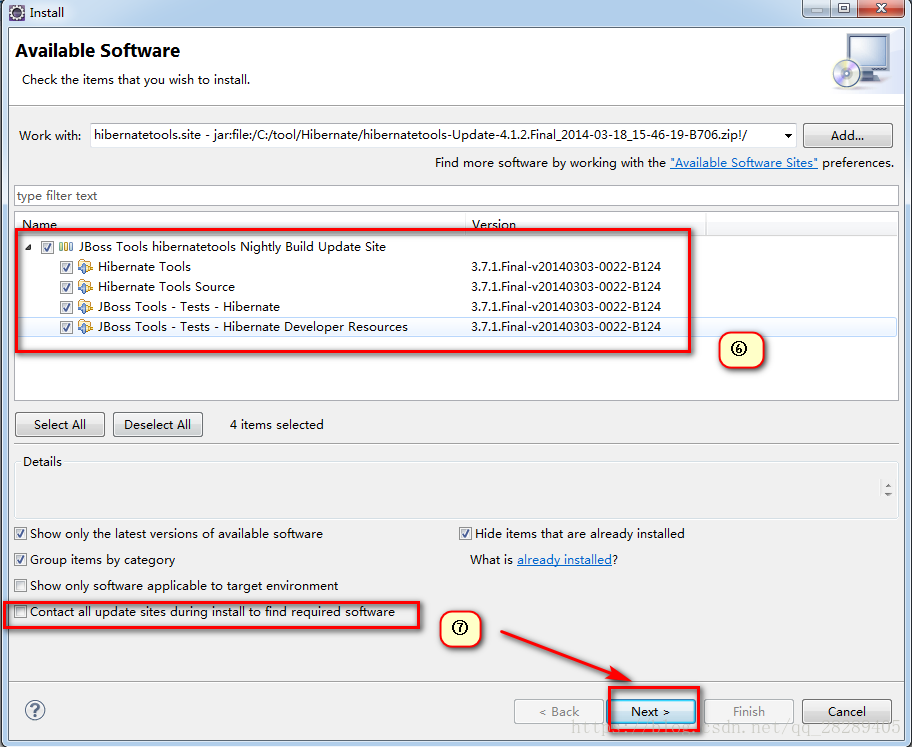Uncheck the JBoss Tools - Tests - Hibernate checkbox
The image size is (912, 747).
66,307
